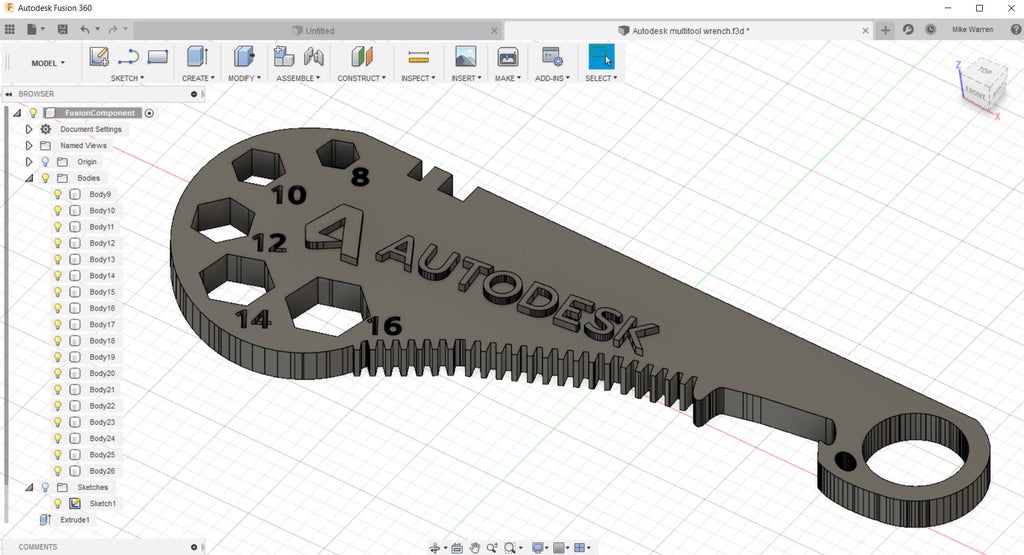Open Mike Warren account menu
Image resolution: width=1024 pixels, height=555 pixels.
[972, 29]
